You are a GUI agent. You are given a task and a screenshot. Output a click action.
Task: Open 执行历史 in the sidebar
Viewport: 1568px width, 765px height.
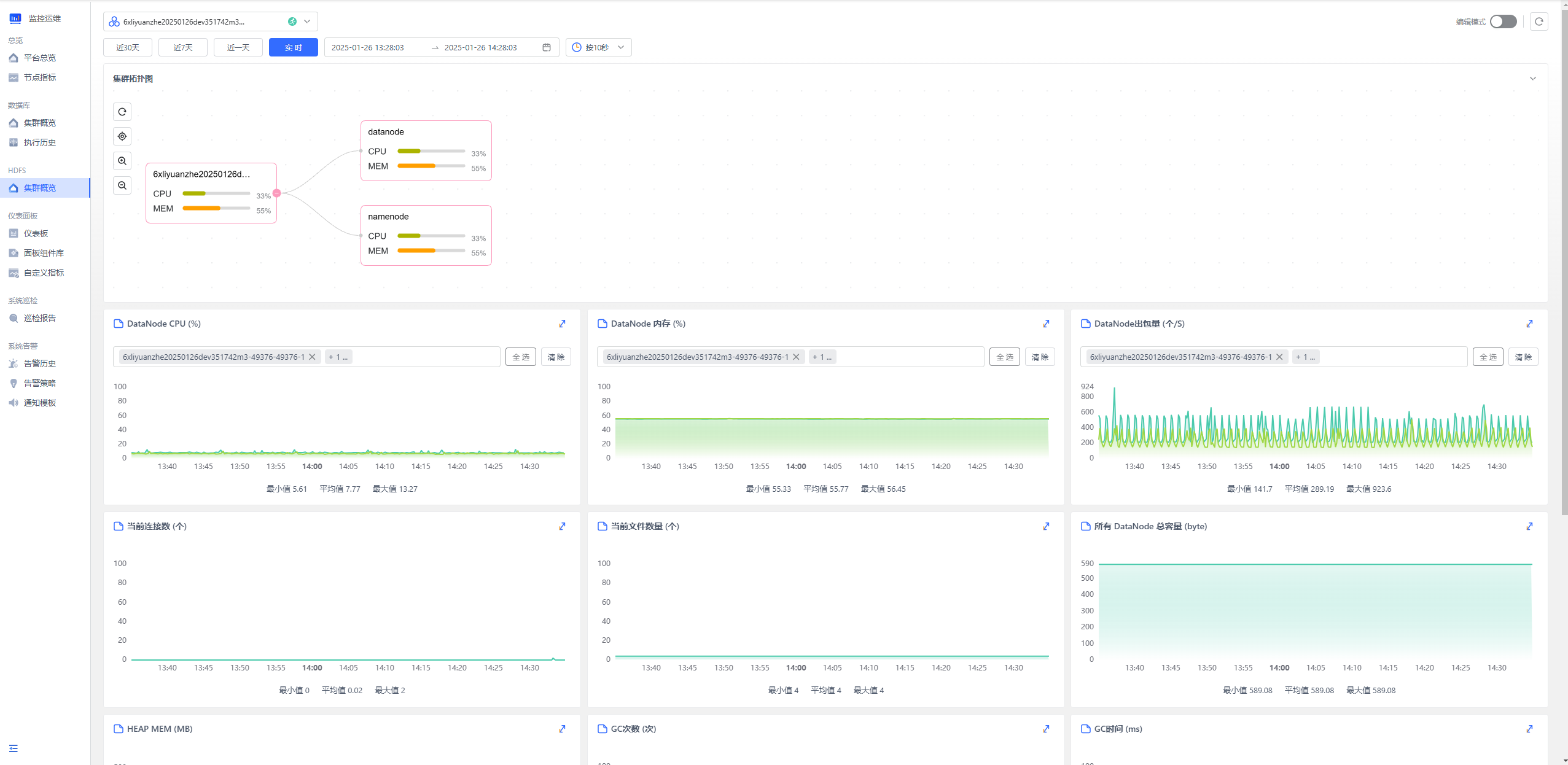[x=45, y=142]
